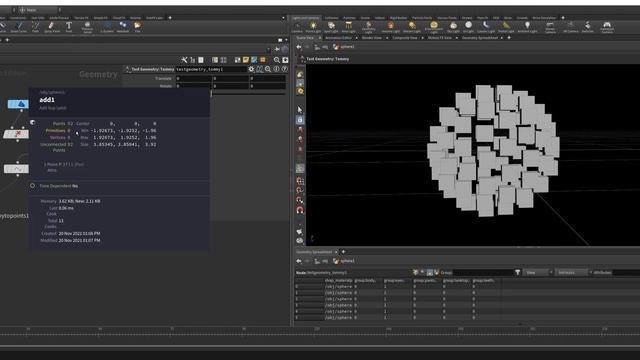Select the Path shelf tool
This screenshot has height=360, width=640.
click(x=36, y=27)
